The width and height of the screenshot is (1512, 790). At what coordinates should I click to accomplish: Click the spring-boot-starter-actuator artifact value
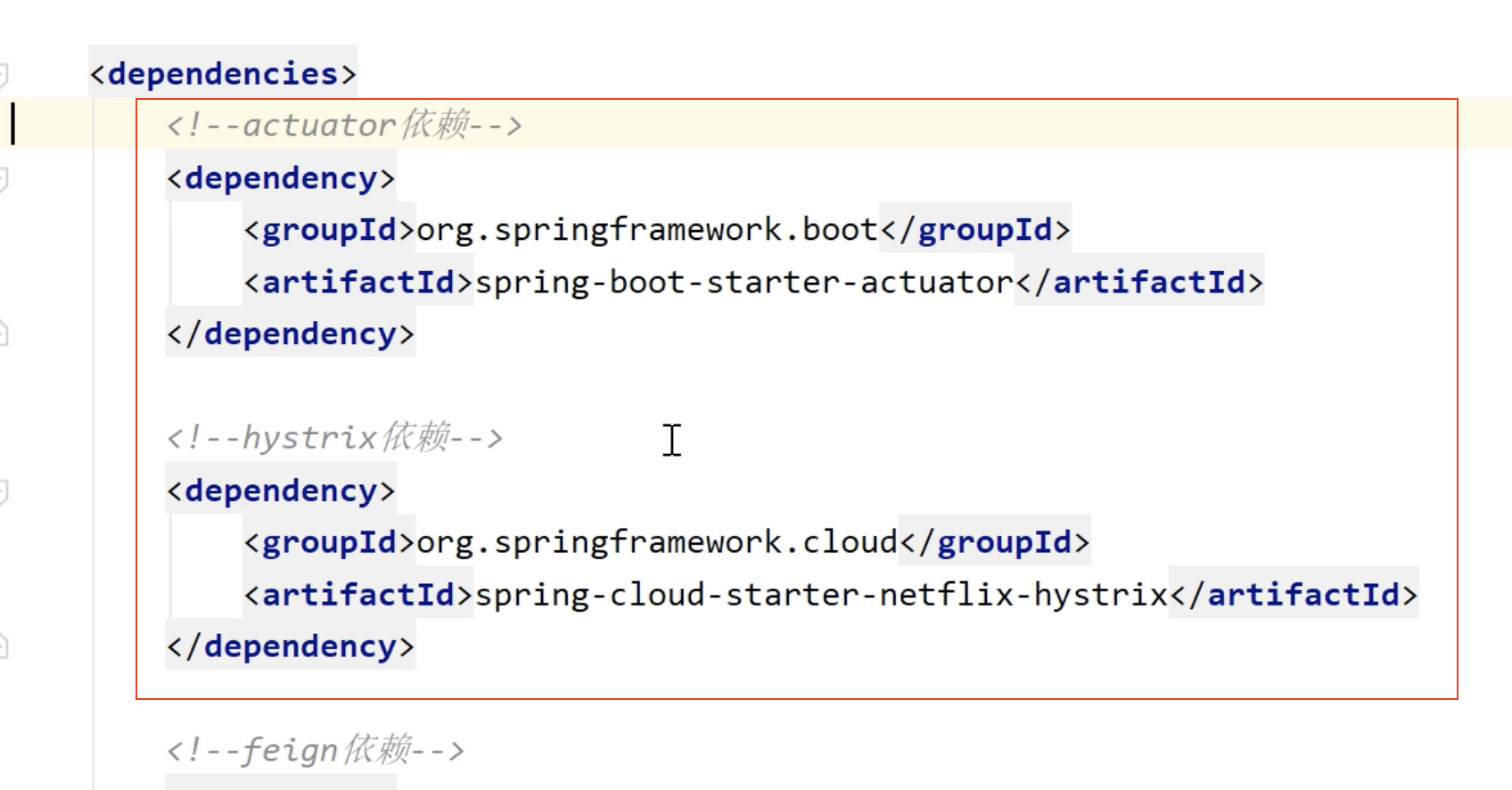[744, 282]
